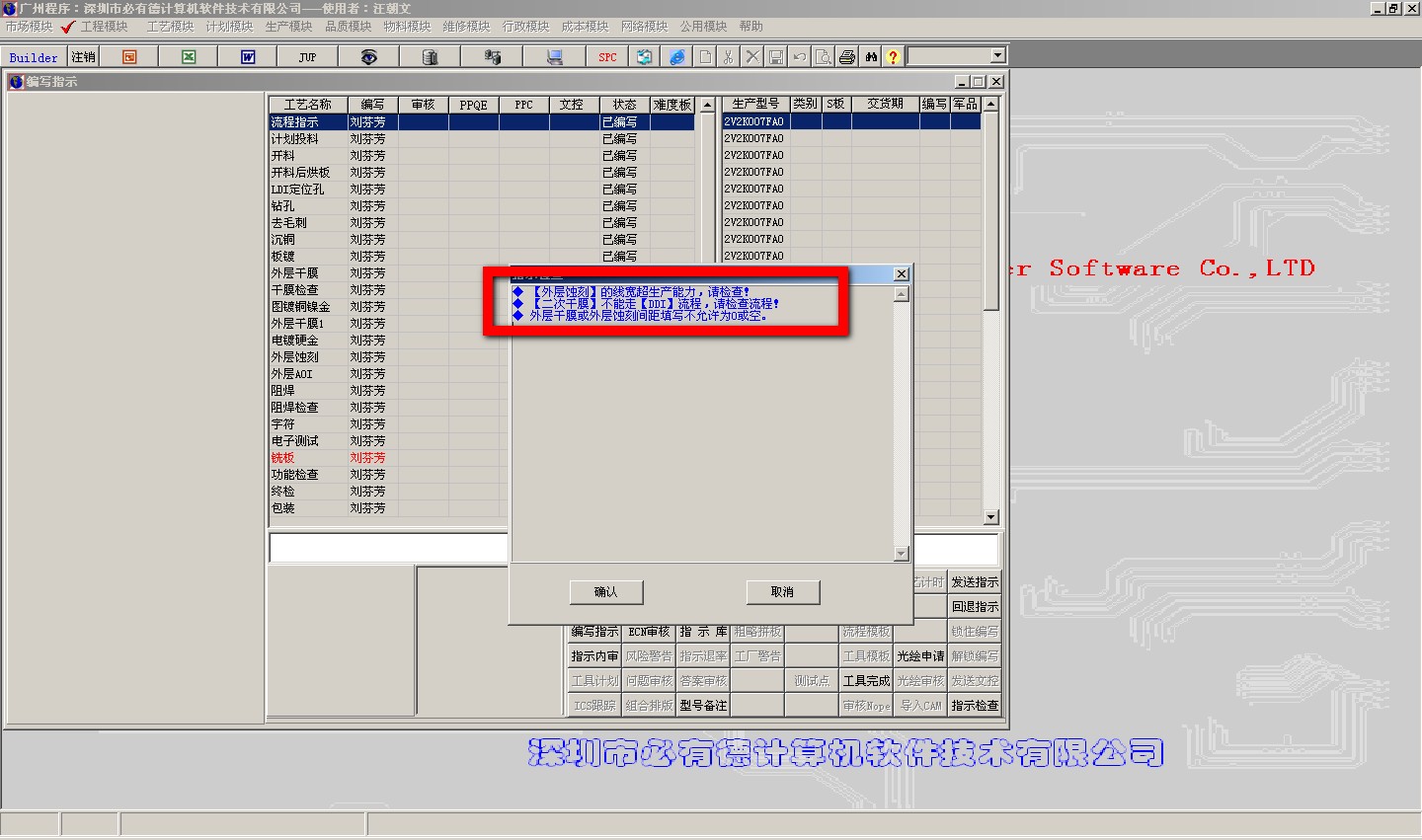The height and width of the screenshot is (840, 1422).
Task: Click the floppy disk save icon
Action: click(776, 57)
